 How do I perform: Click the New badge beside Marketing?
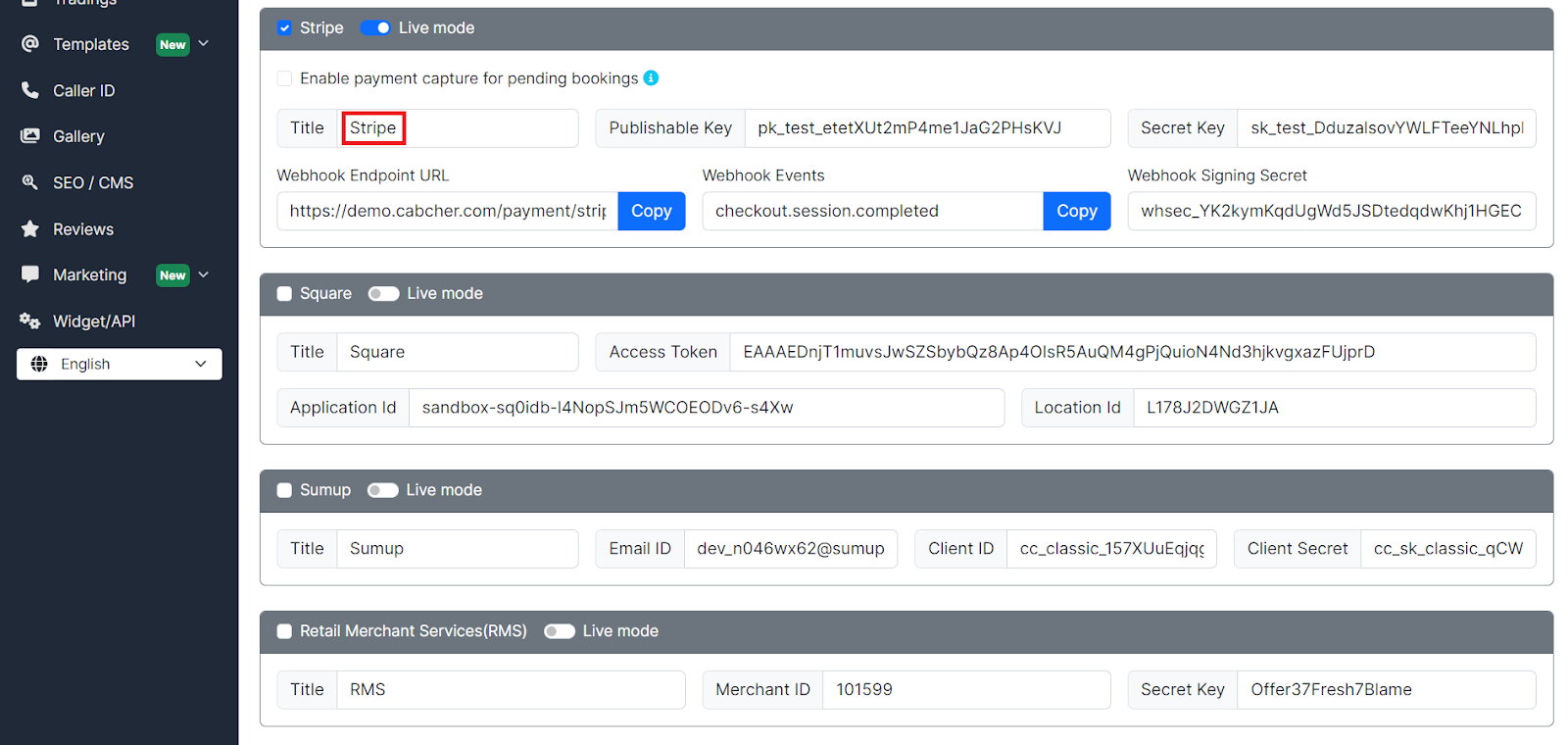172,275
